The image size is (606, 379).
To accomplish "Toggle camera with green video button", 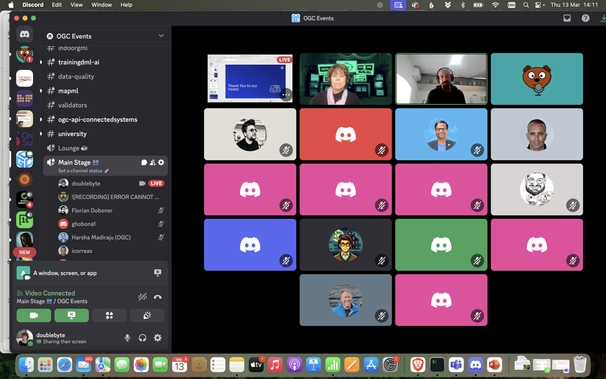I will pos(34,315).
